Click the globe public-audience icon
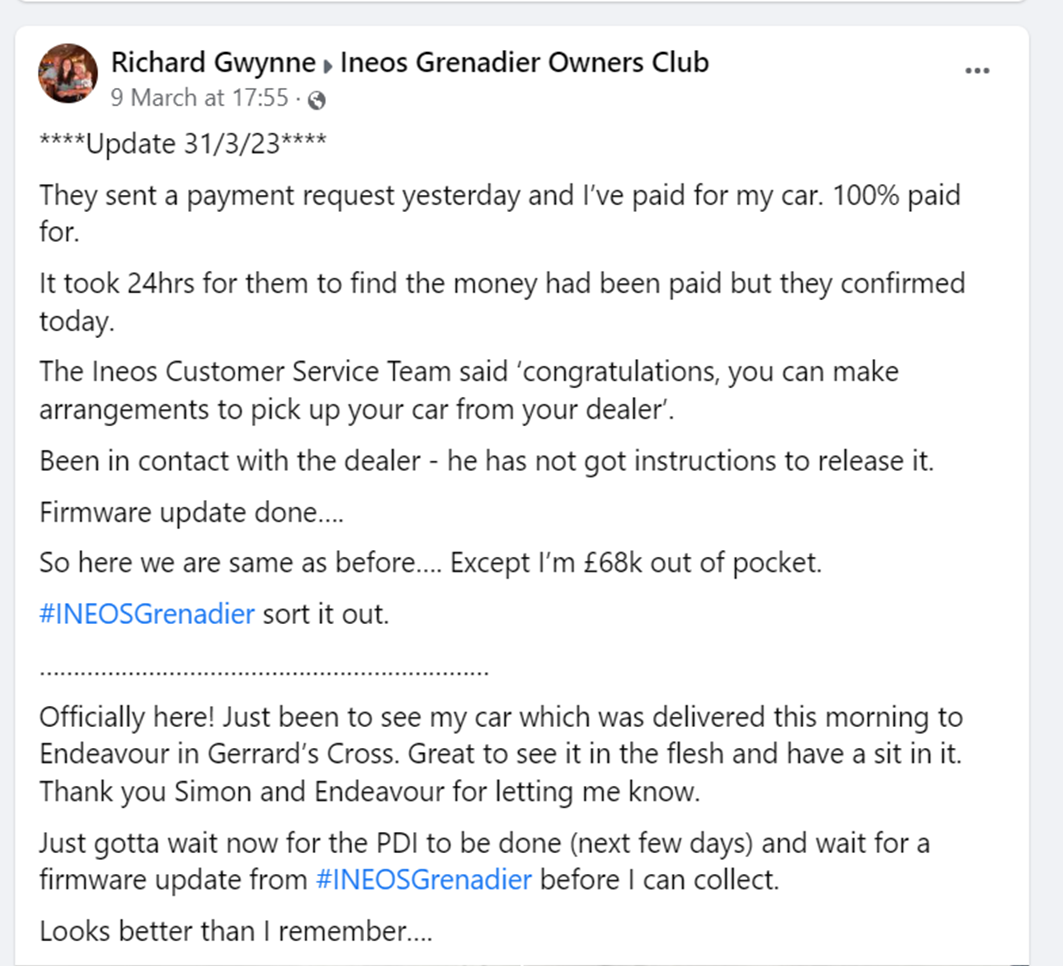The image size is (1063, 966). pyautogui.click(x=317, y=100)
